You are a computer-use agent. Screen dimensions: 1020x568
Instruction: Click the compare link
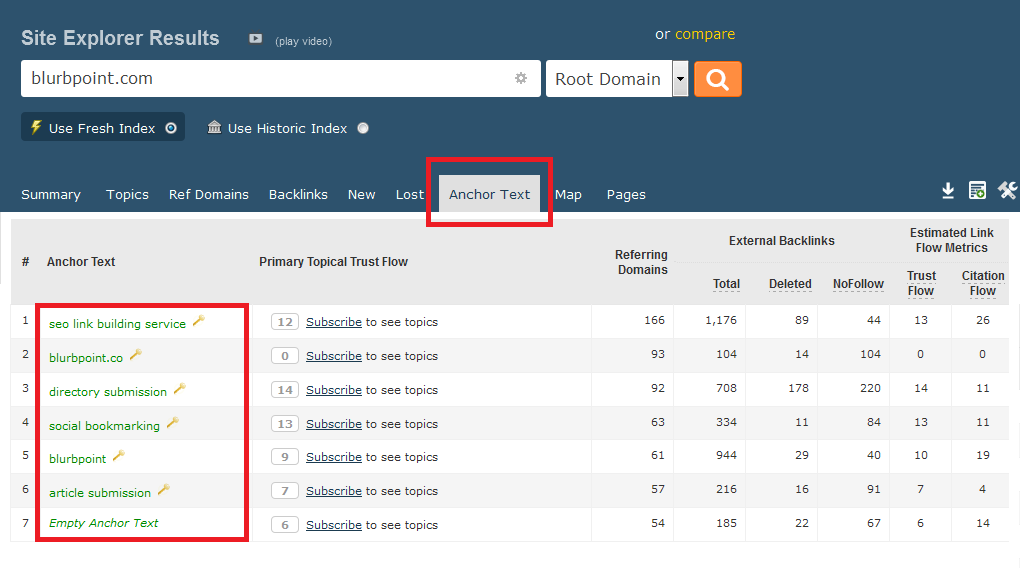point(704,34)
